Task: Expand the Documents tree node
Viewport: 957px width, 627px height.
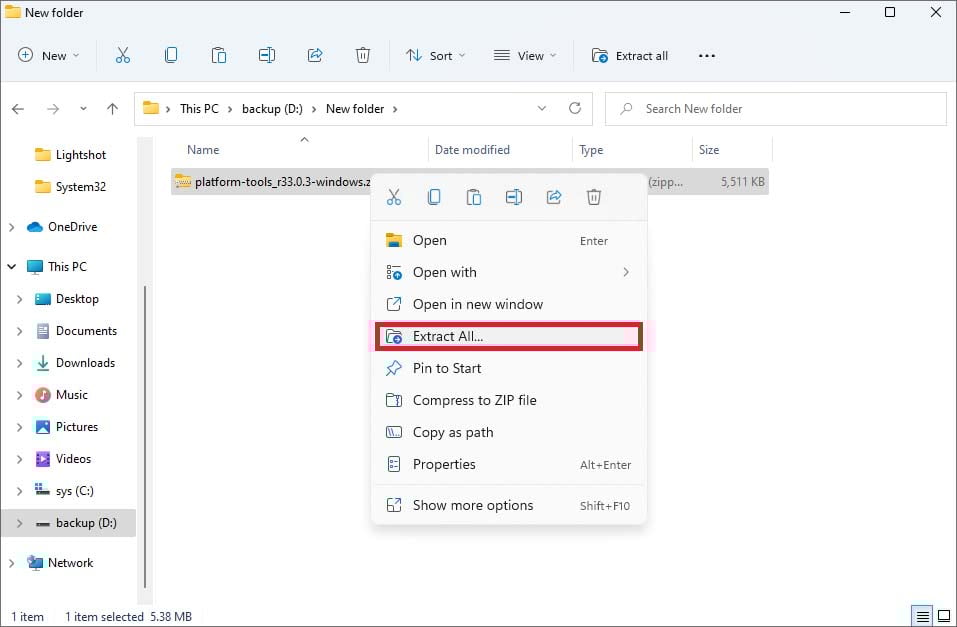Action: click(20, 331)
